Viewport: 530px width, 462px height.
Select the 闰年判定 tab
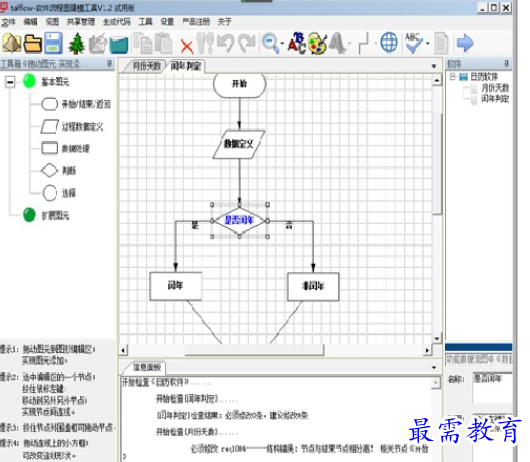click(x=186, y=66)
